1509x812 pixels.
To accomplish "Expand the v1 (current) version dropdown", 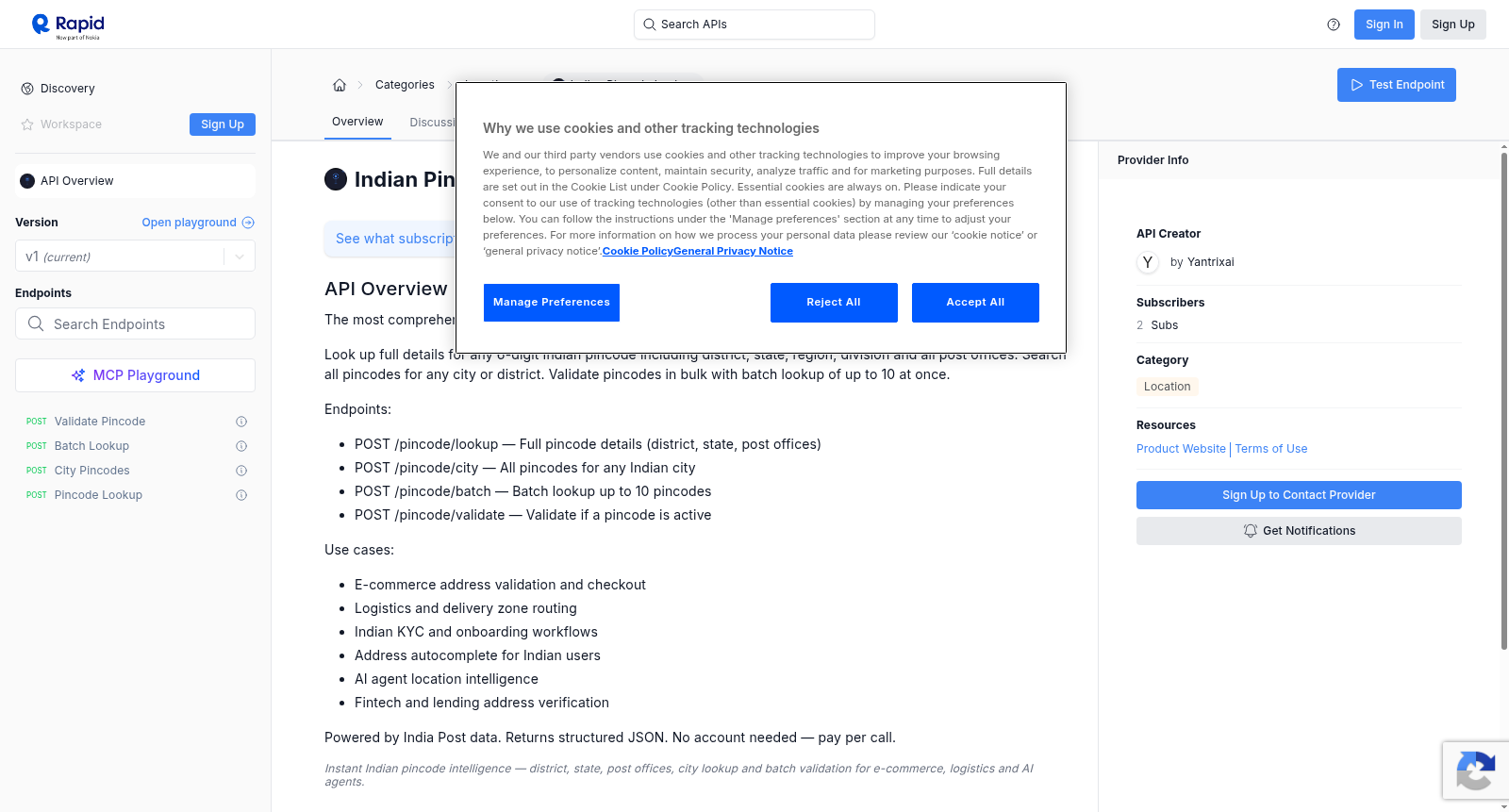I will 135,257.
